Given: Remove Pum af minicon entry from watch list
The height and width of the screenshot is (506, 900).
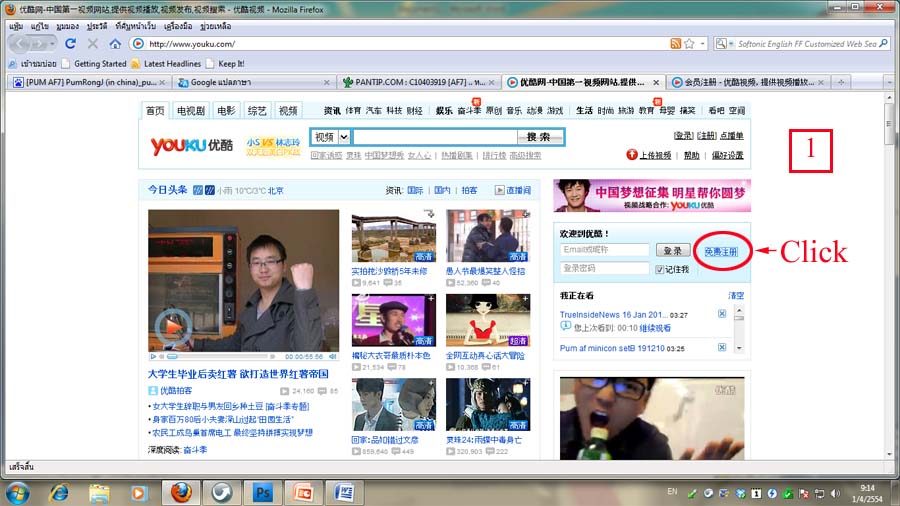Looking at the screenshot, I should (x=722, y=348).
